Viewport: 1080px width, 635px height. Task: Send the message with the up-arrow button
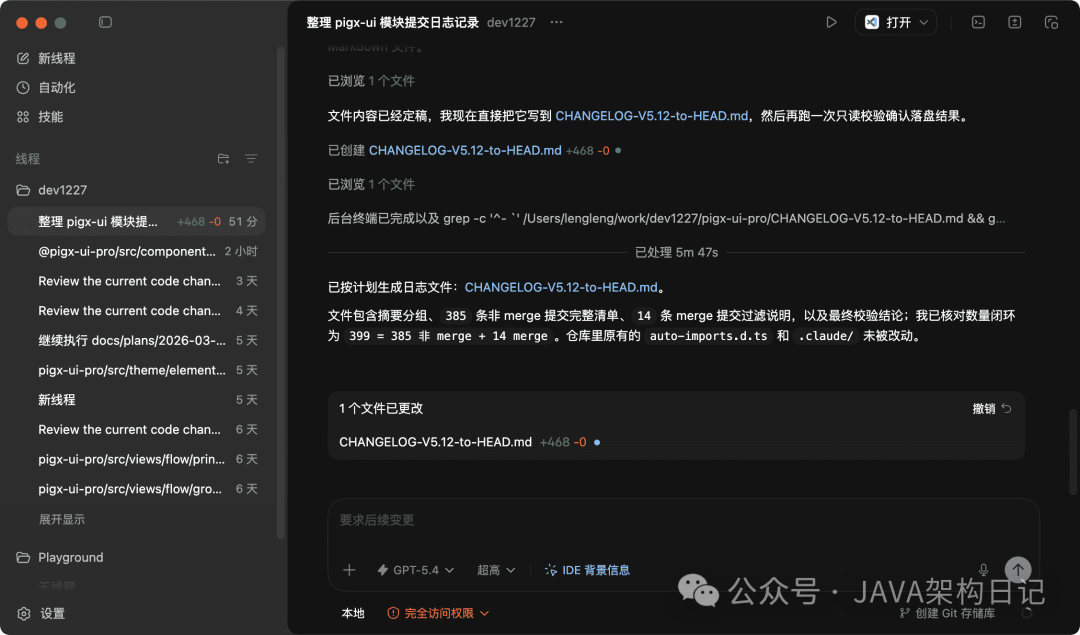pyautogui.click(x=1017, y=569)
